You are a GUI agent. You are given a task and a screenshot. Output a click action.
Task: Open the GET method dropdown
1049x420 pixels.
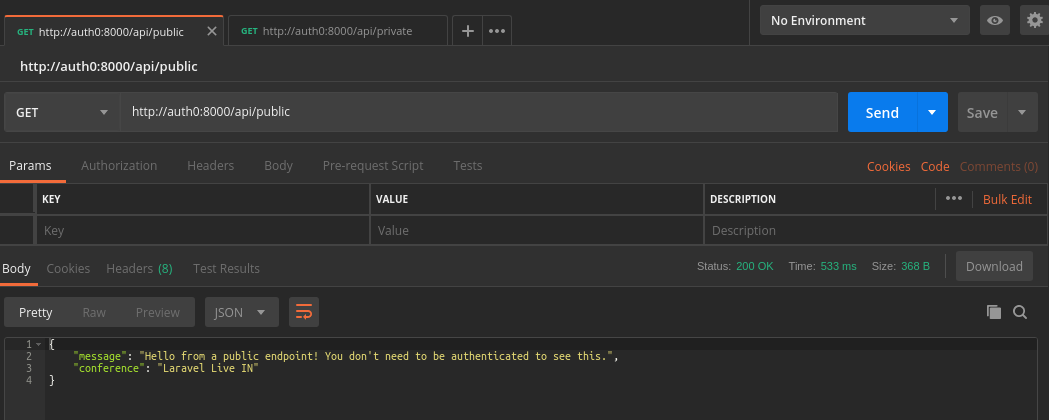62,112
